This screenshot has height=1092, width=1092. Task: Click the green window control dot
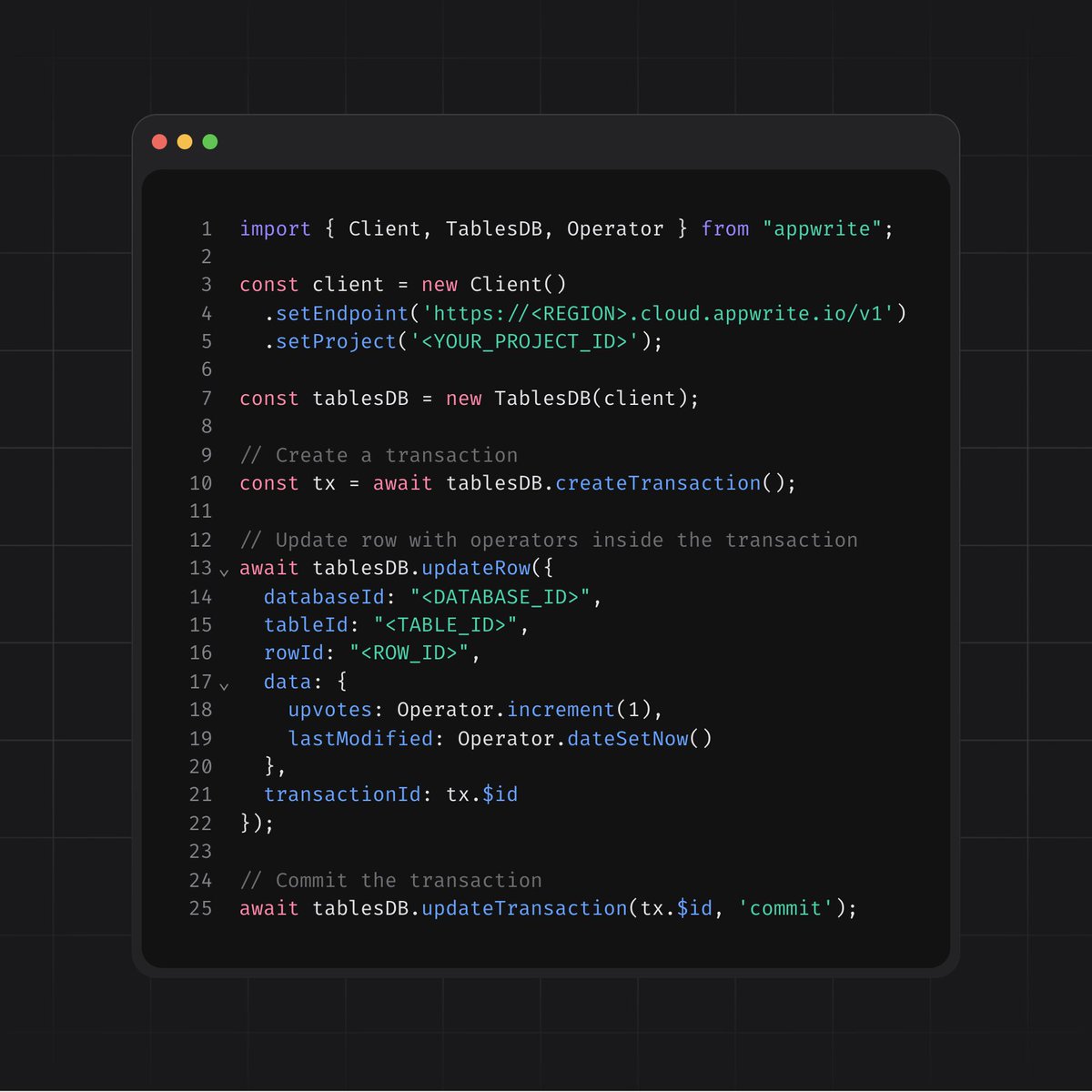(x=210, y=141)
